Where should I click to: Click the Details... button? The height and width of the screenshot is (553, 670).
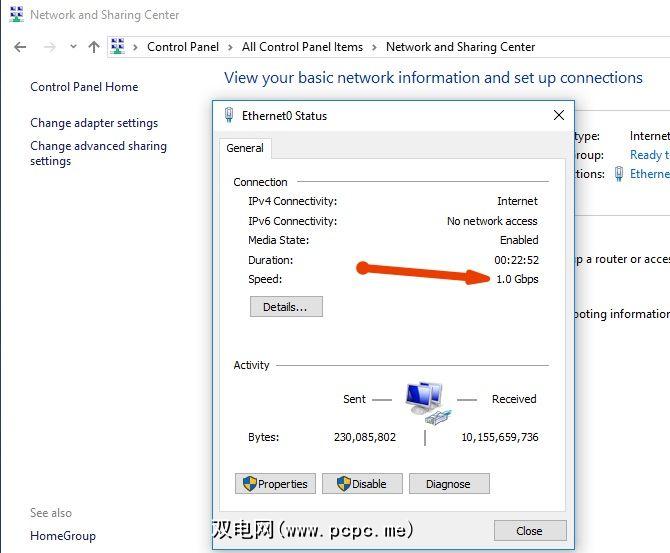point(286,307)
